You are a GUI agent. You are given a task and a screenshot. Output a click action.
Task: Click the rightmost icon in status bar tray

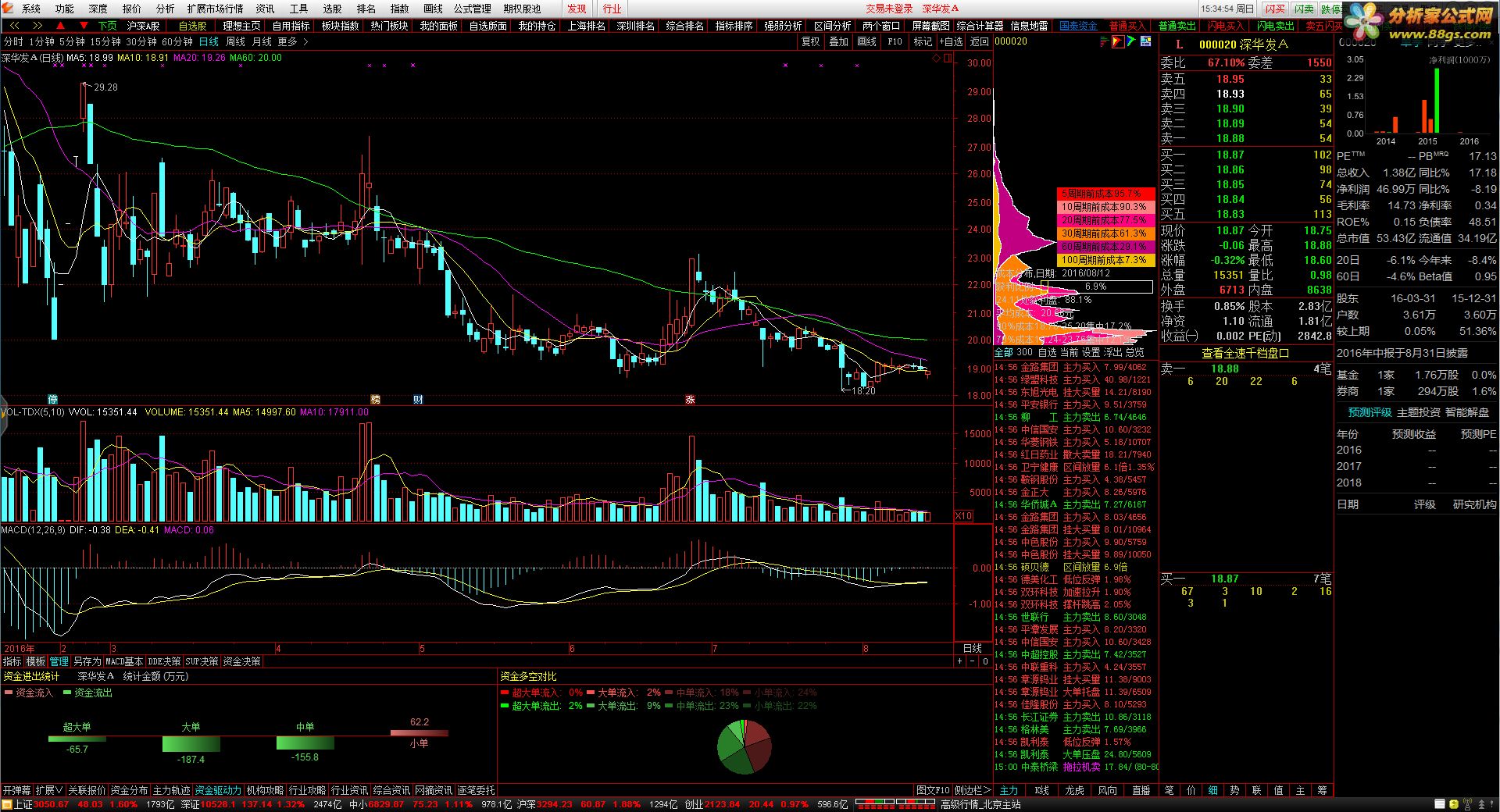pos(1492,804)
